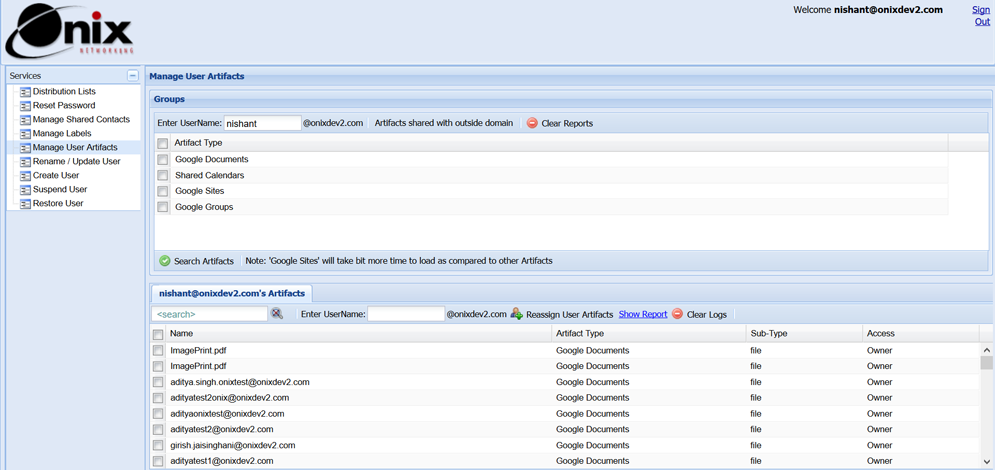This screenshot has width=995, height=470.
Task: Click the green Search Artifacts checkmark icon
Action: [x=164, y=261]
